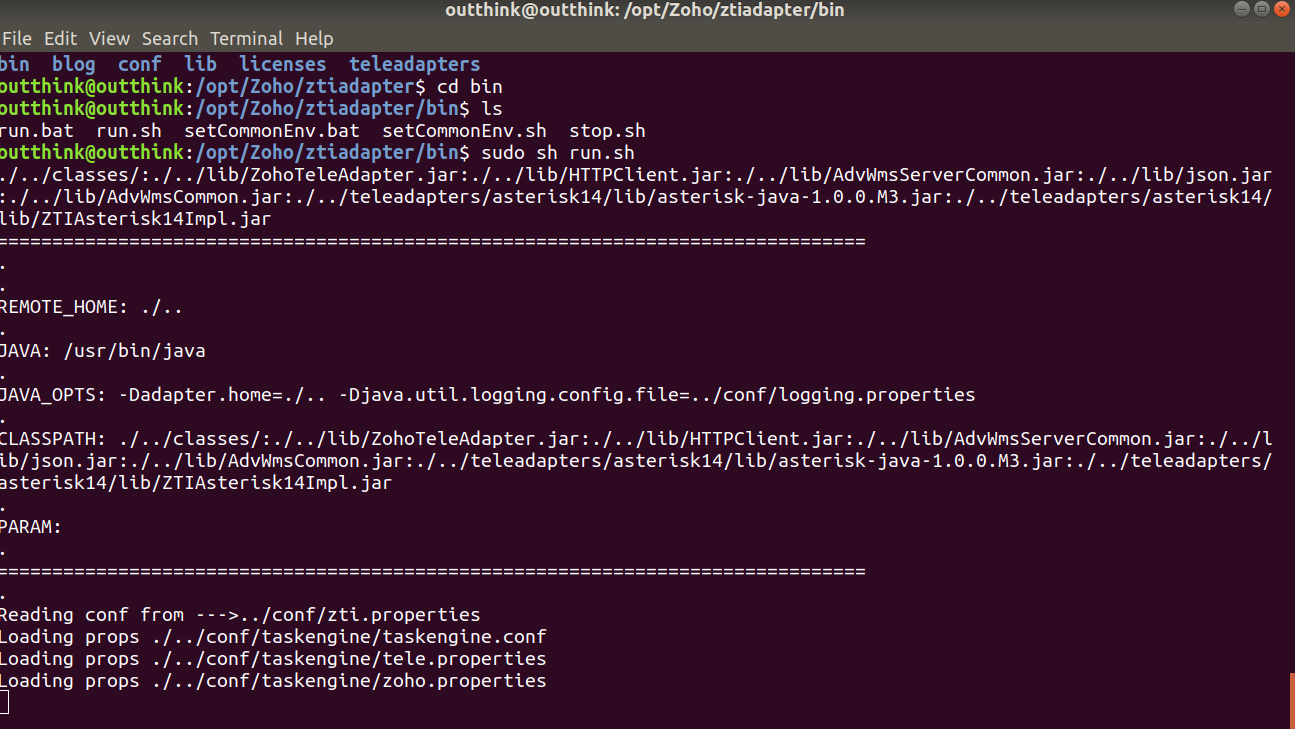This screenshot has height=729, width=1295.
Task: Click the 'sudo sh run.sh' command
Action: point(558,152)
